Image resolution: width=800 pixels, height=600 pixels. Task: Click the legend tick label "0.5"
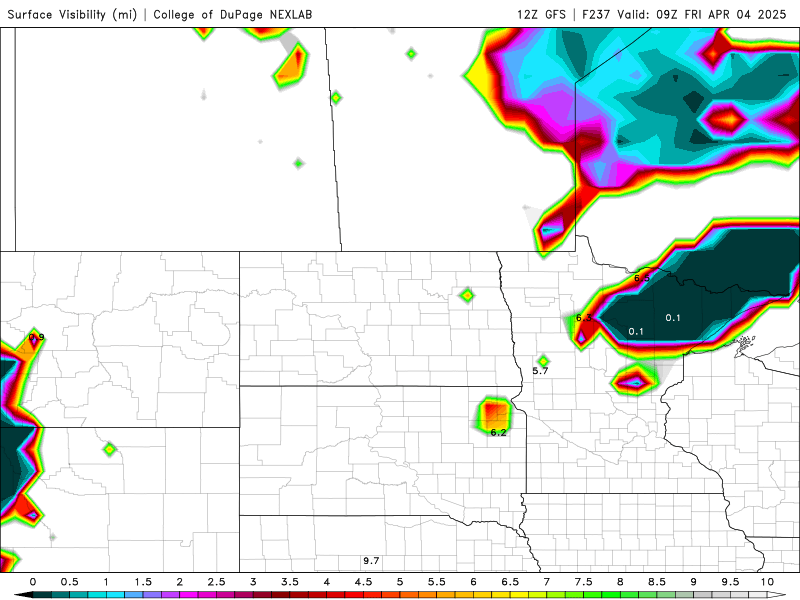[x=70, y=582]
